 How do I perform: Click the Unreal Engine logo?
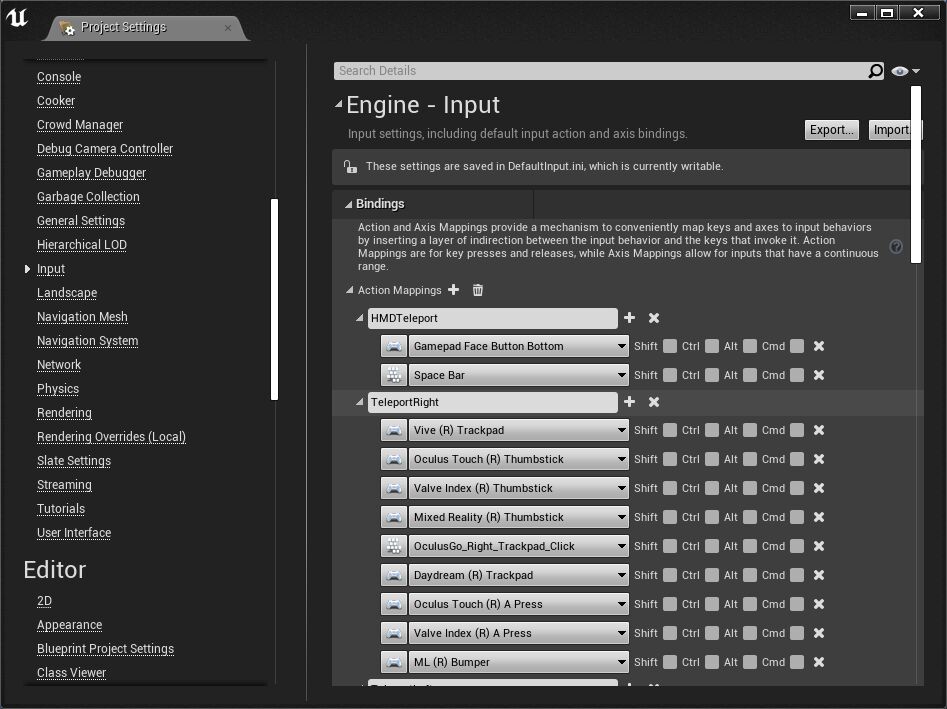(17, 16)
